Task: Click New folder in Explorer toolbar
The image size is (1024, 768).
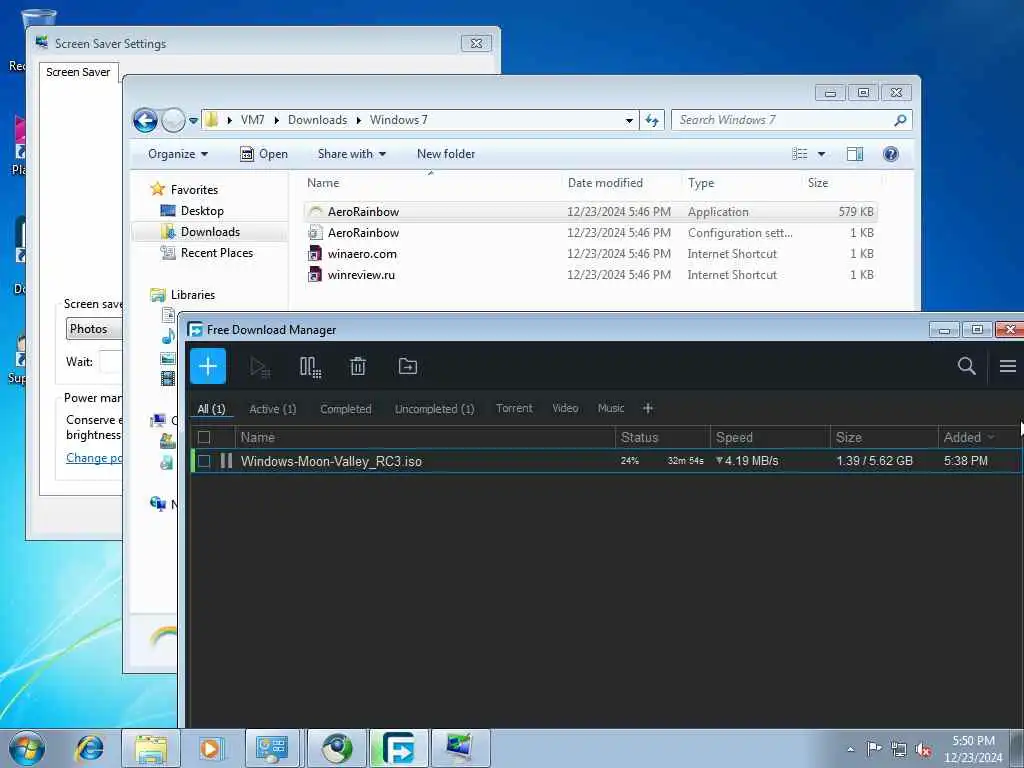Action: coord(446,154)
